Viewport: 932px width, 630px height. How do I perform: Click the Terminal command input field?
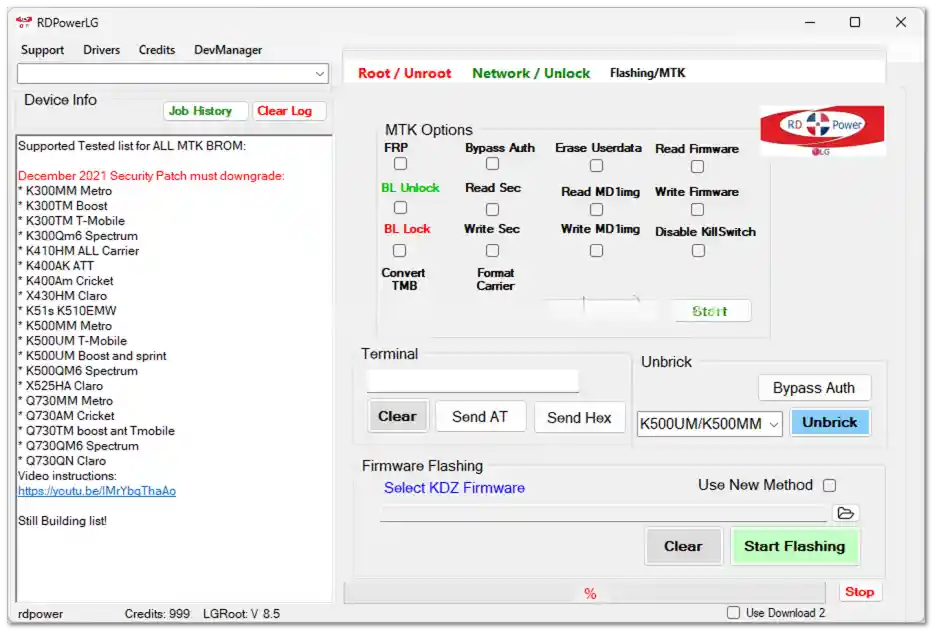[x=473, y=382]
